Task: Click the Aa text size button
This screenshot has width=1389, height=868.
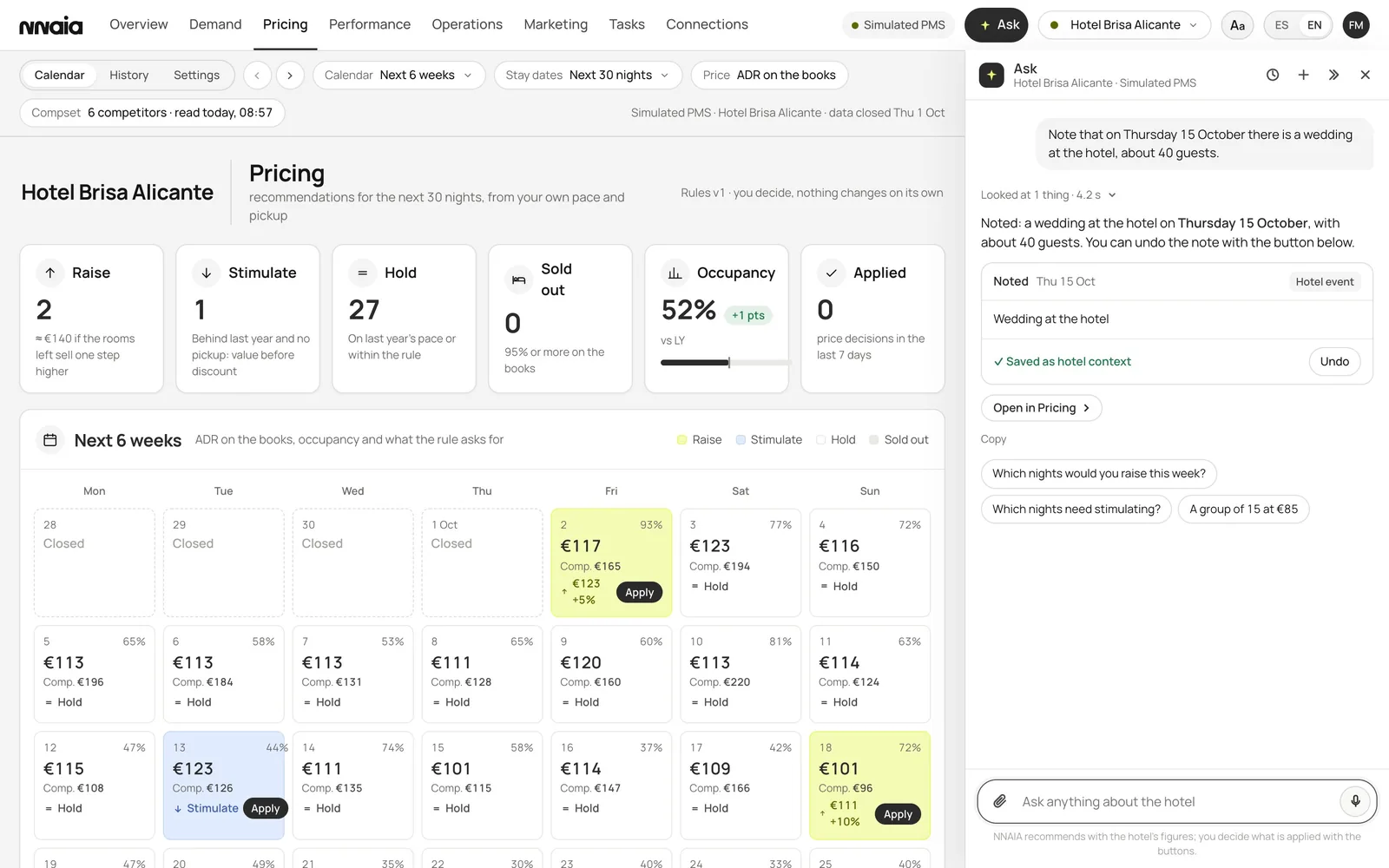Action: [1237, 25]
